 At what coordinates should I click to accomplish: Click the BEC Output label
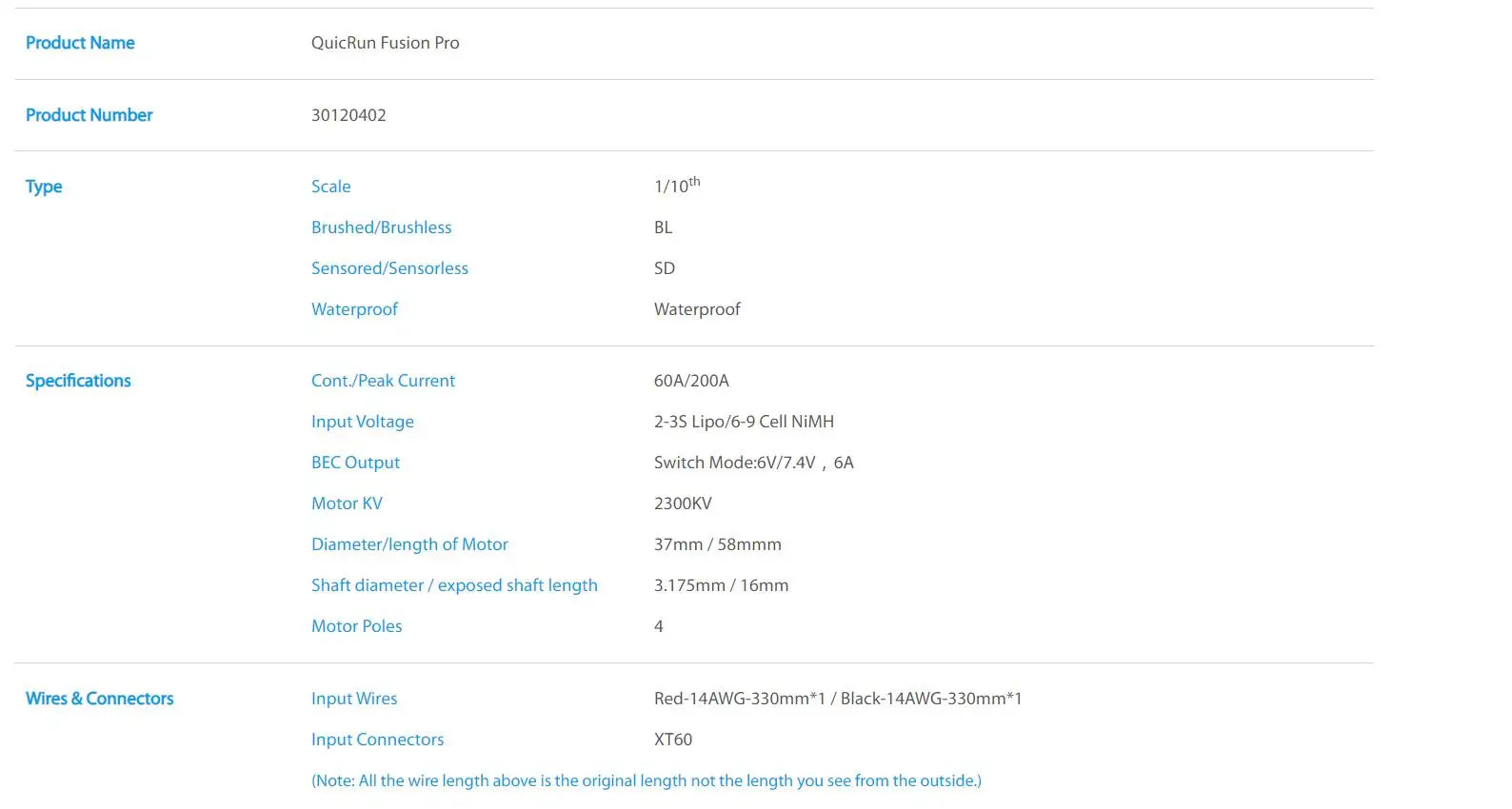(355, 463)
